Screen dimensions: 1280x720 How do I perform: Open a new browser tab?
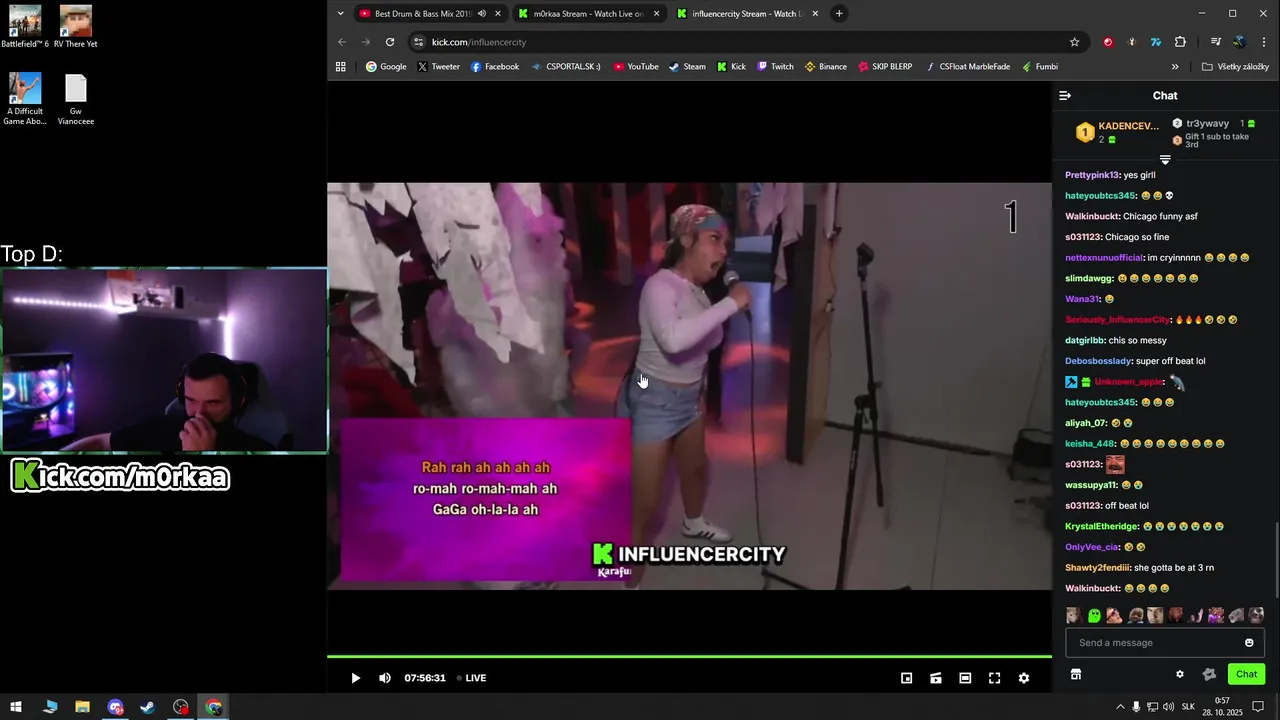tap(839, 14)
